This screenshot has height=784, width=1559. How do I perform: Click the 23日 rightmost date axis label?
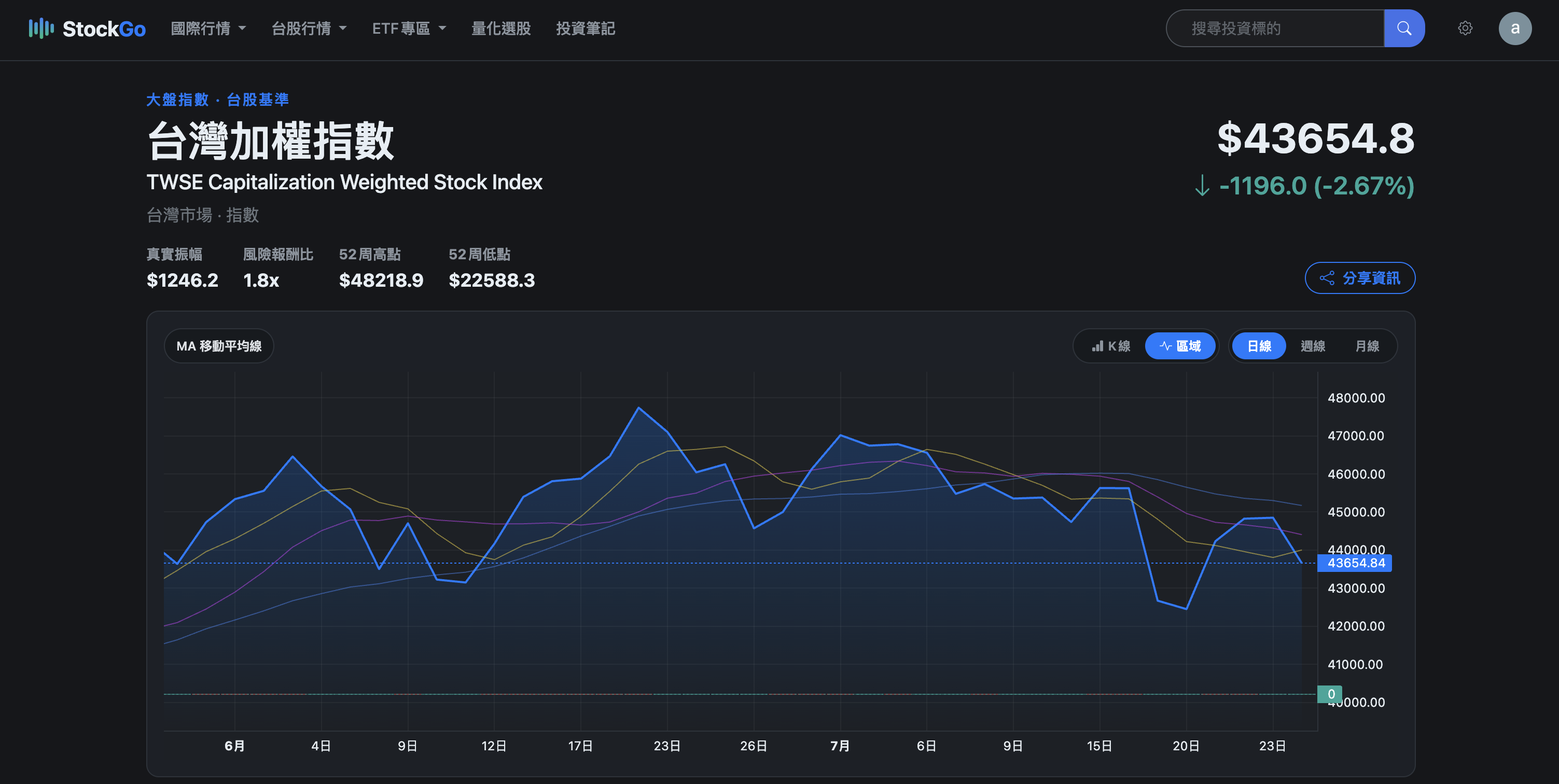[x=1272, y=746]
